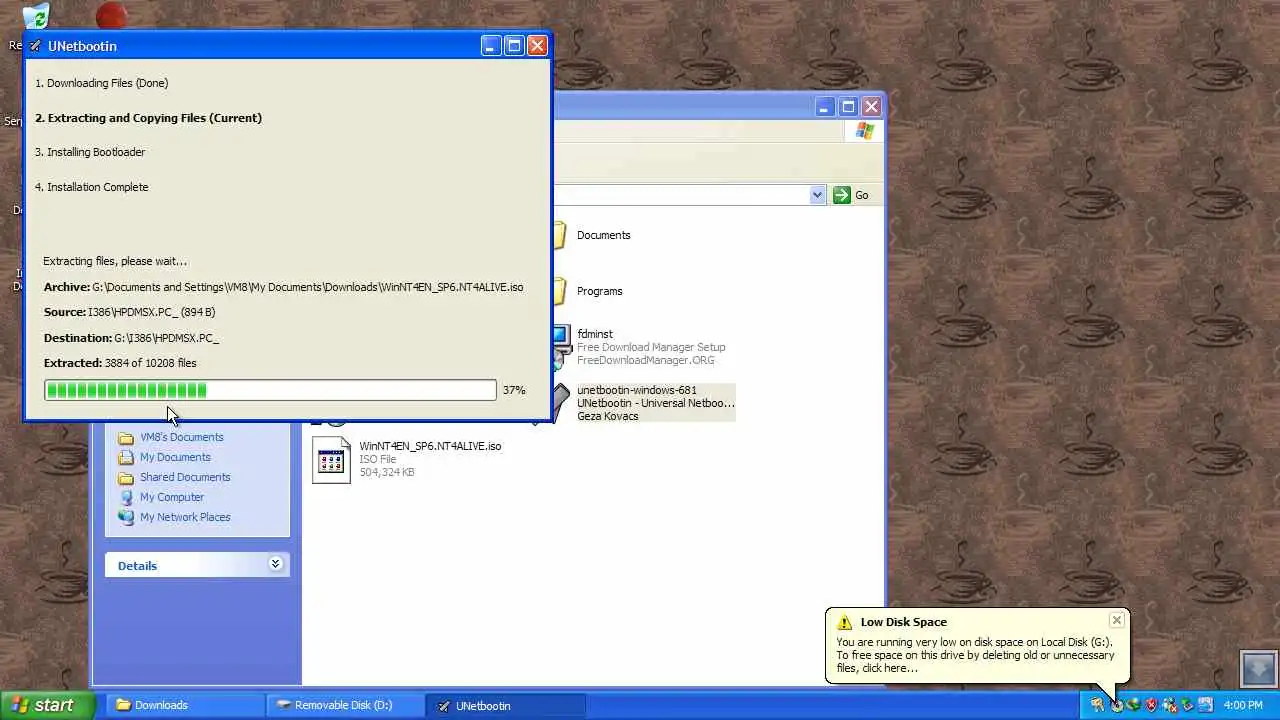Open My Documents from Other Places

click(x=175, y=457)
